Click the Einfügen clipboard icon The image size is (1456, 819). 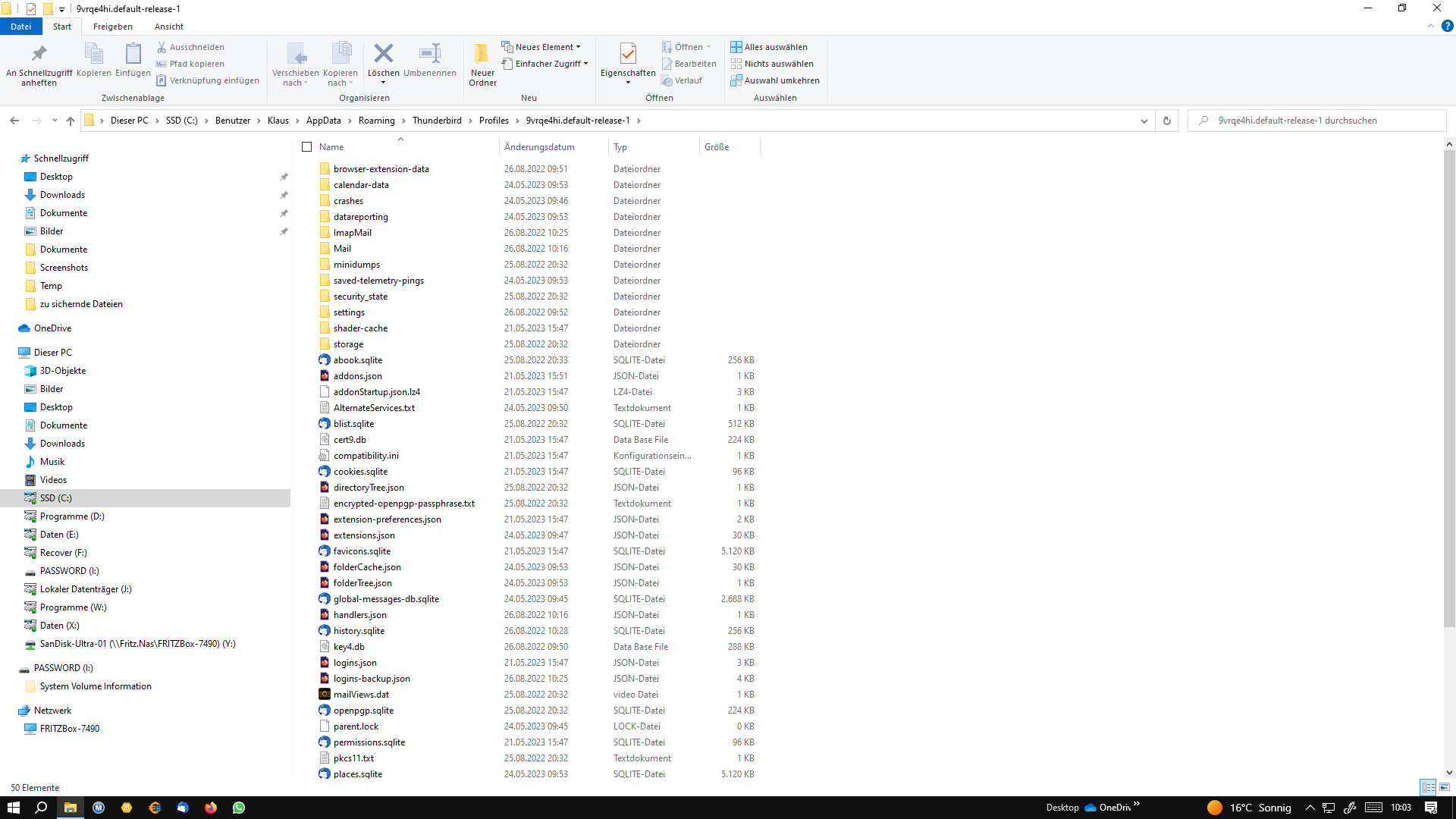point(133,55)
